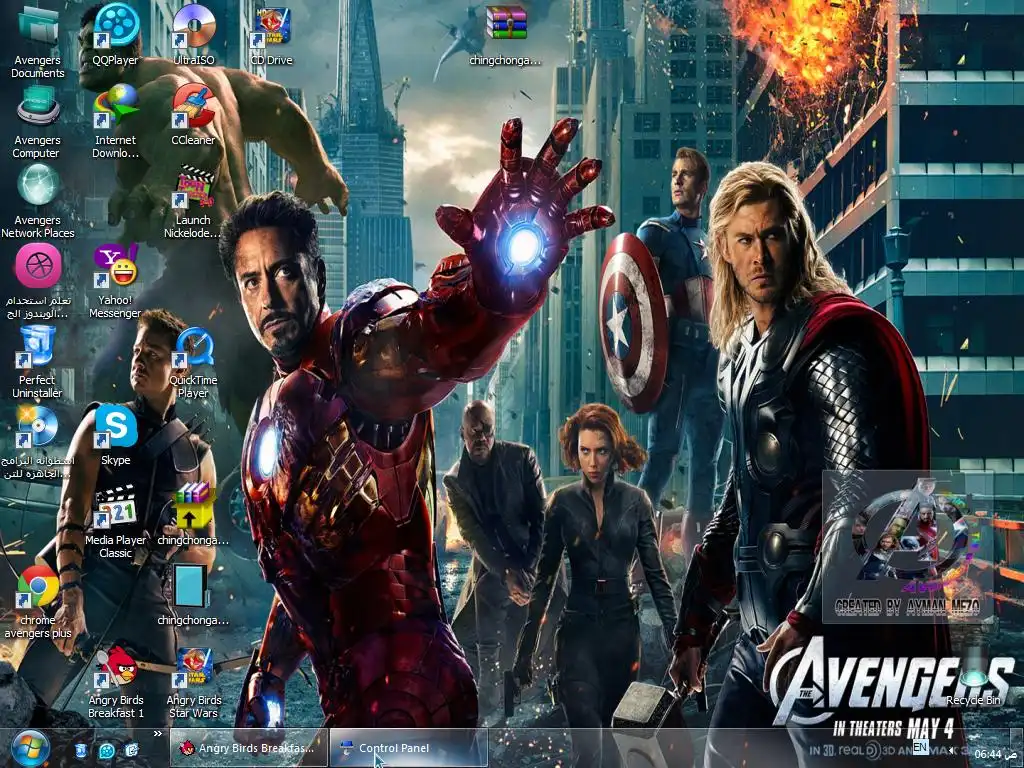
Task: Open the Windows Start menu orb
Action: click(30, 750)
